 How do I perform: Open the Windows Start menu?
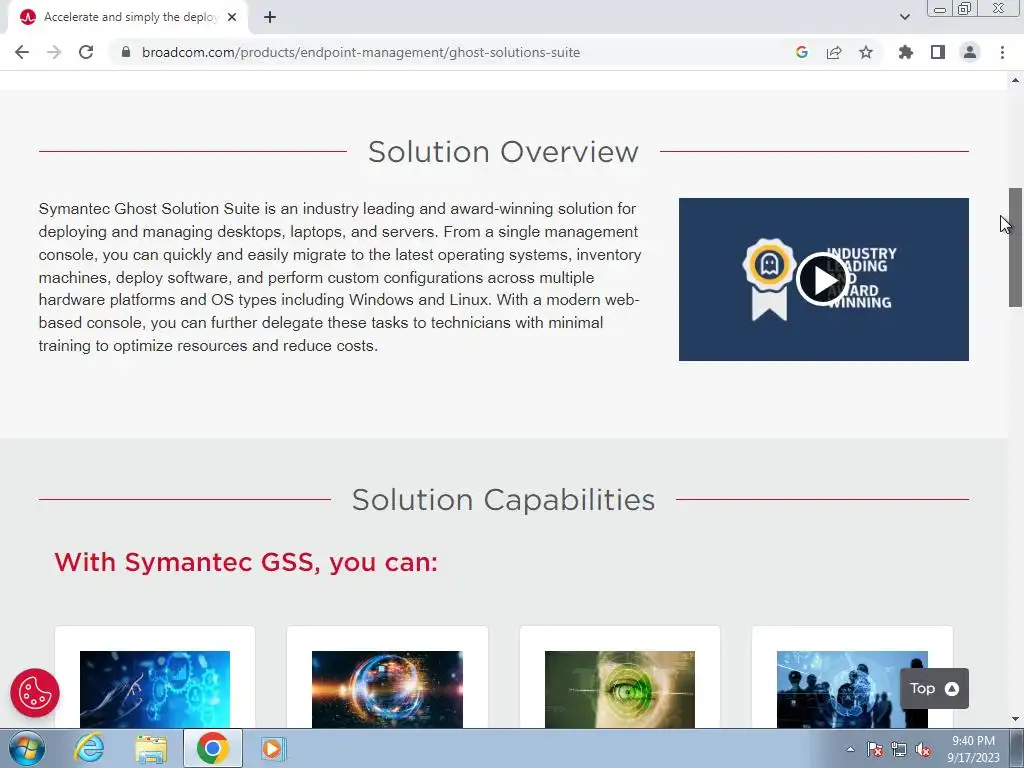[x=26, y=748]
